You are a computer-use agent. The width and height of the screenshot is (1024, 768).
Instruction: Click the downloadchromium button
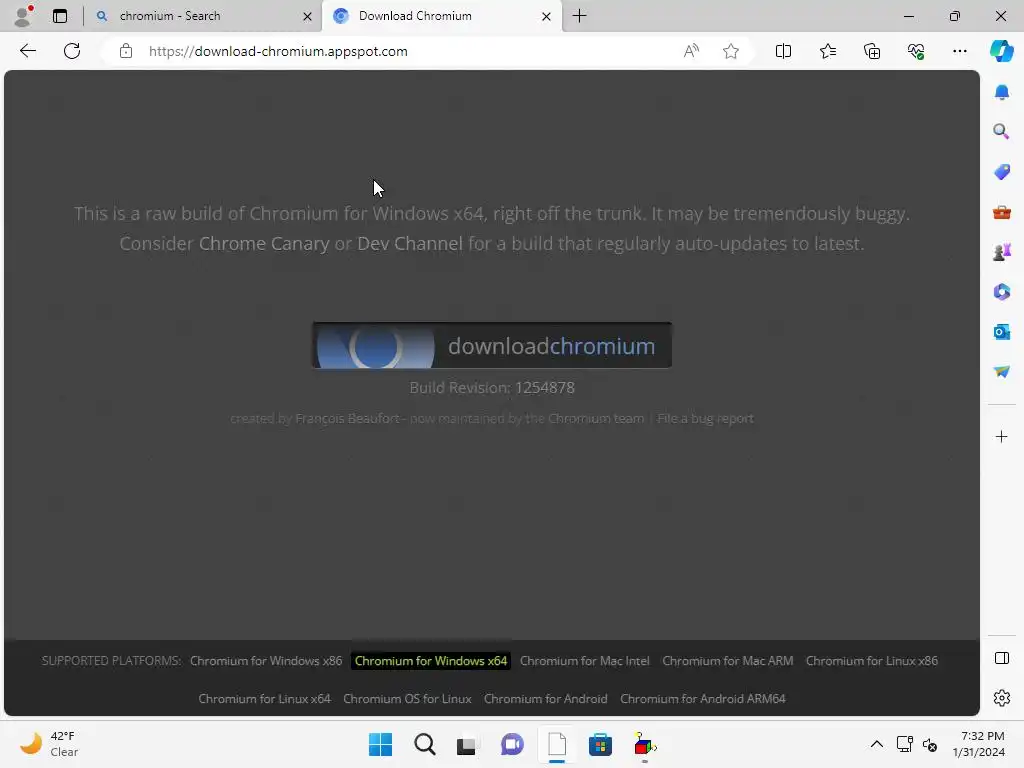tap(492, 345)
